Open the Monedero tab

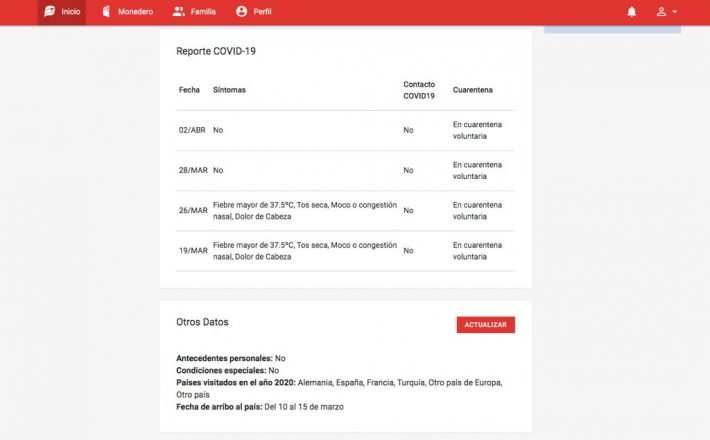pyautogui.click(x=128, y=12)
